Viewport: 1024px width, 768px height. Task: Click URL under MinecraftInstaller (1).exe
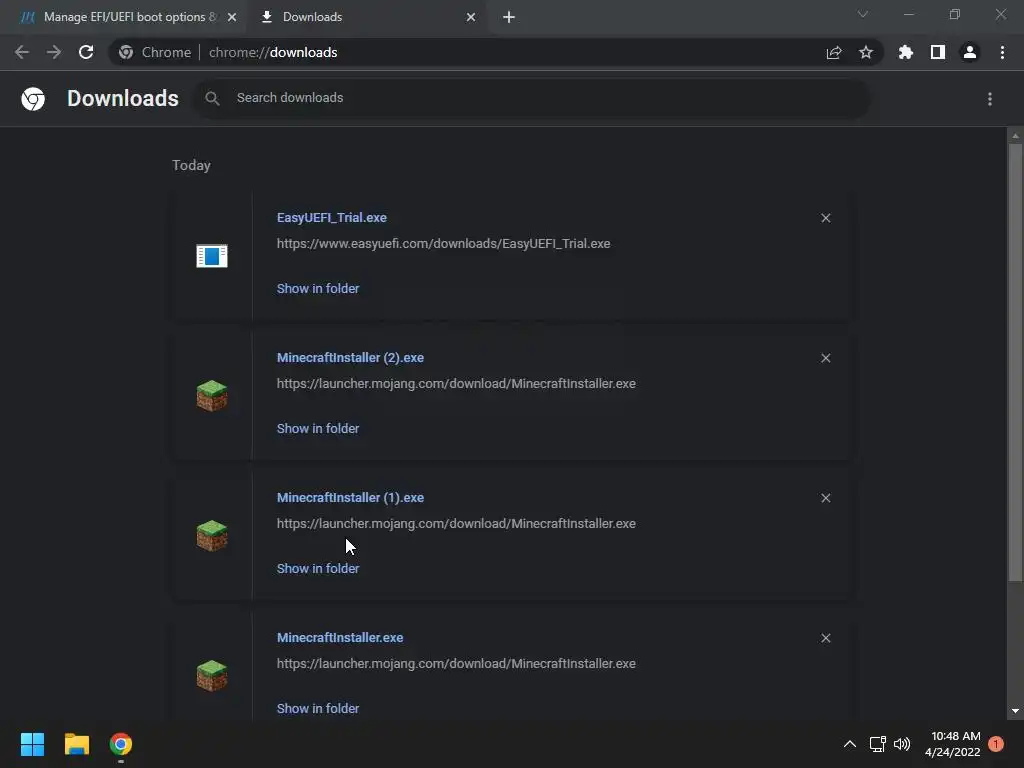(456, 524)
